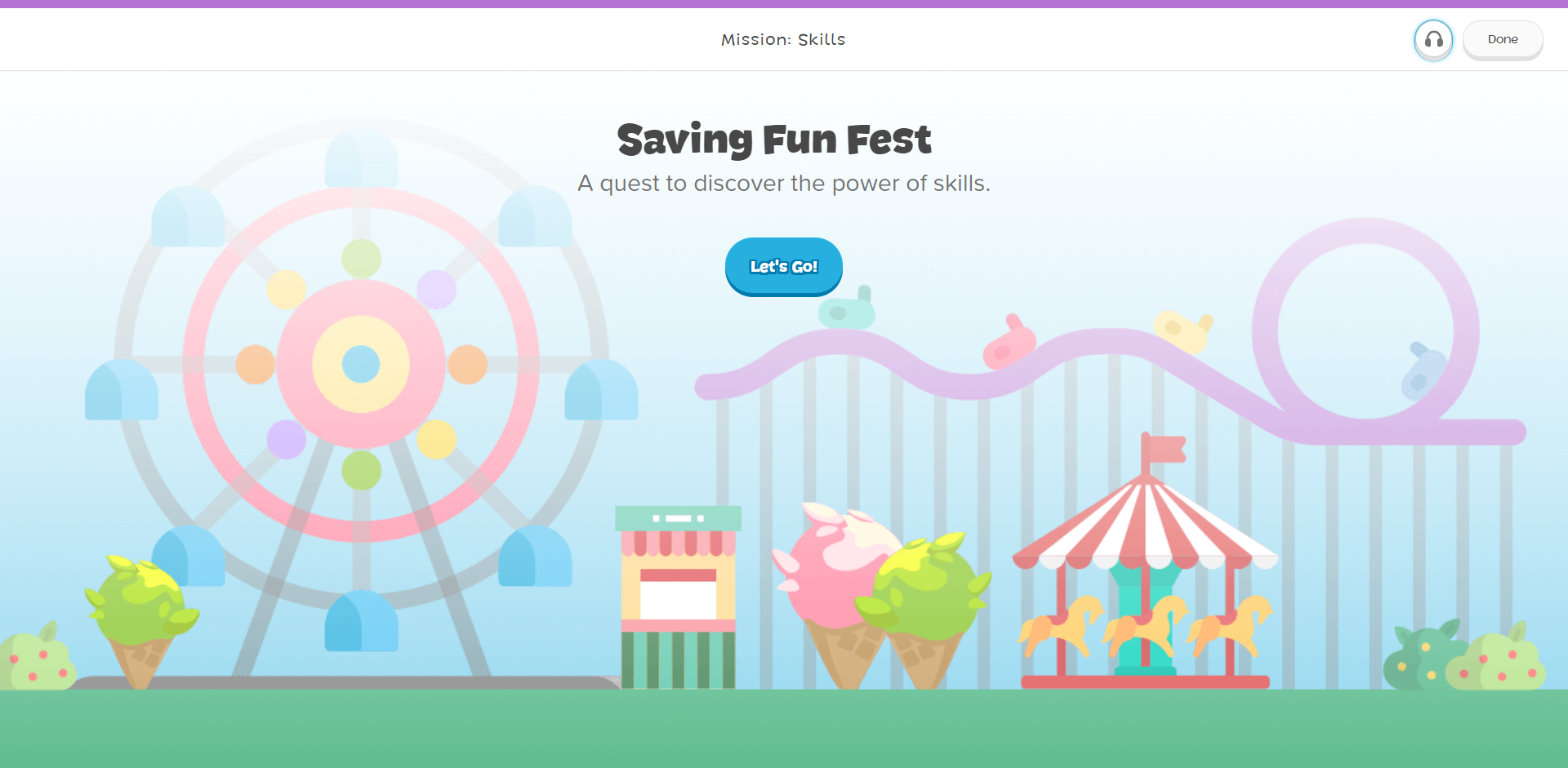
Task: Click the red flag atop the carousel
Action: pyautogui.click(x=1164, y=448)
